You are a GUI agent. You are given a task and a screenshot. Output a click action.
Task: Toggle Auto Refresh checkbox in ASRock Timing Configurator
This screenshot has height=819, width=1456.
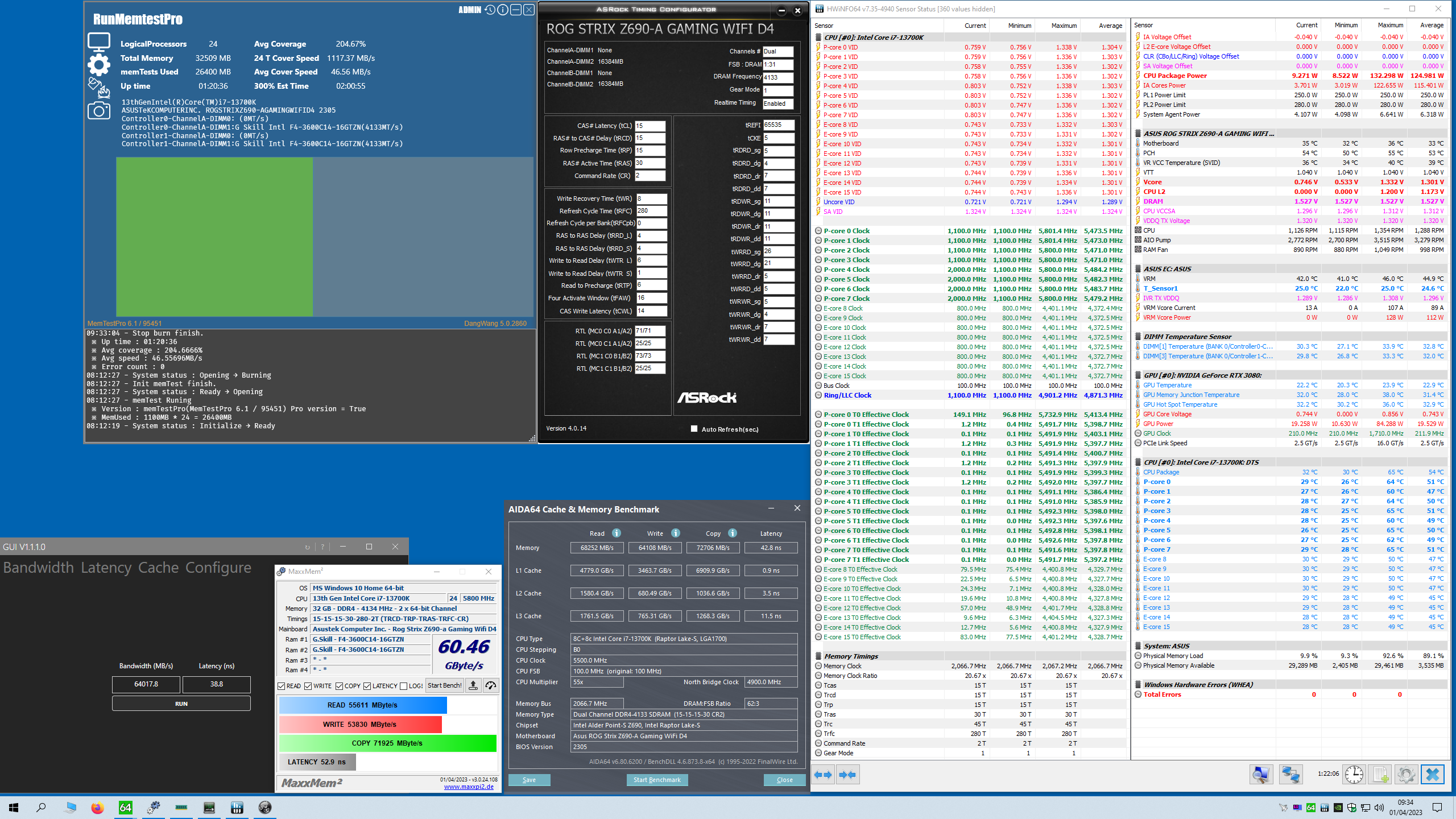tap(694, 429)
